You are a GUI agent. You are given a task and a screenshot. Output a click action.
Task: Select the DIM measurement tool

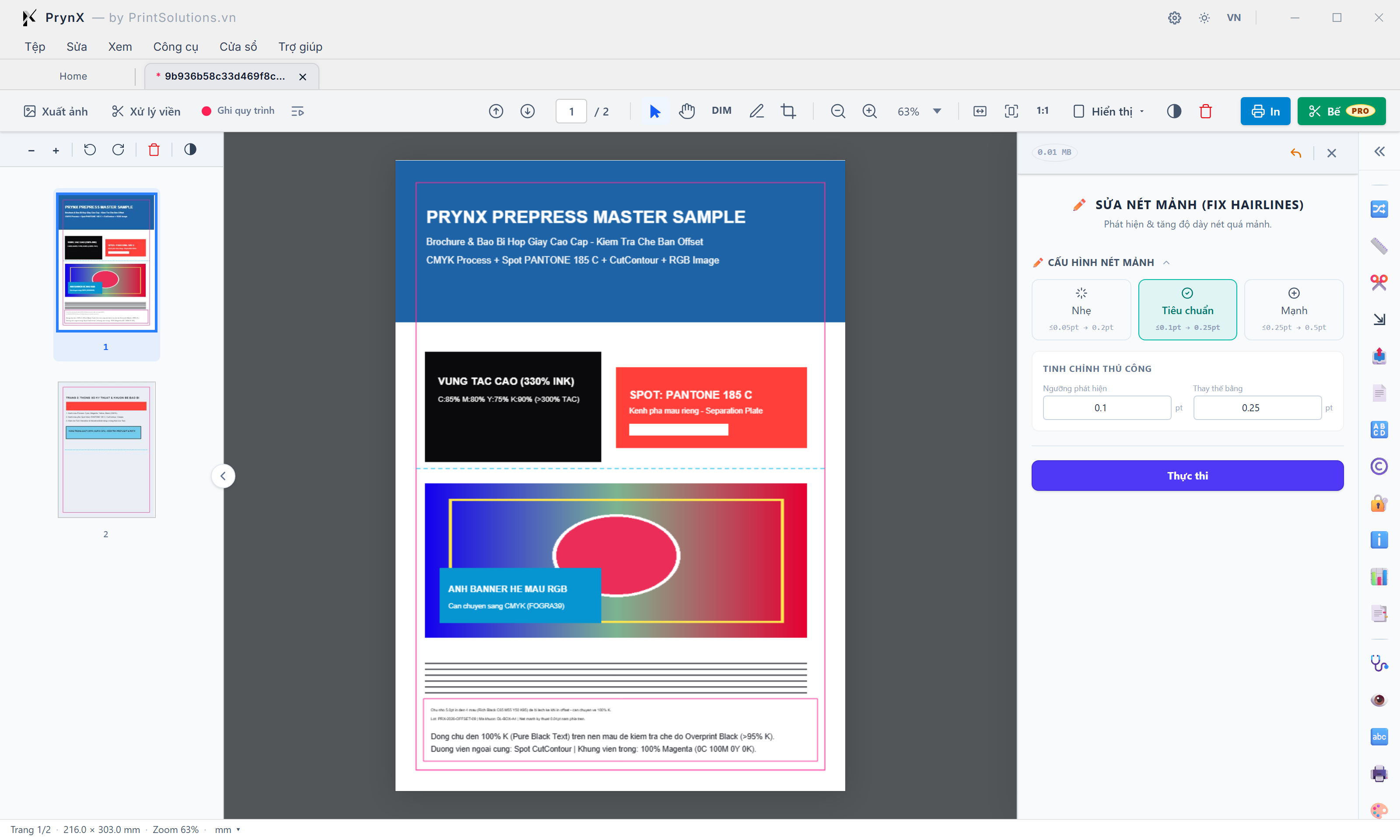point(721,111)
